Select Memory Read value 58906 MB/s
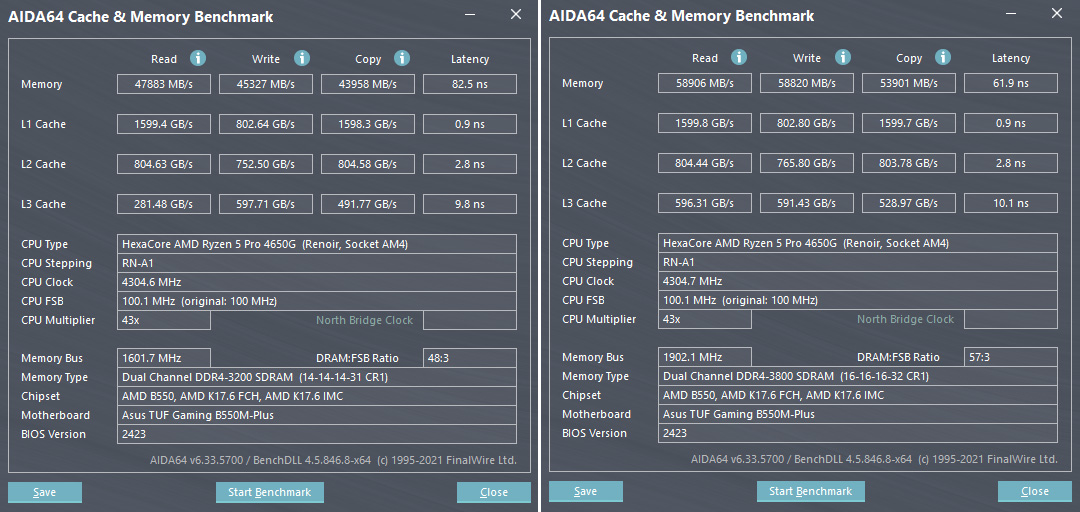Viewport: 1080px width, 512px height. coord(705,83)
